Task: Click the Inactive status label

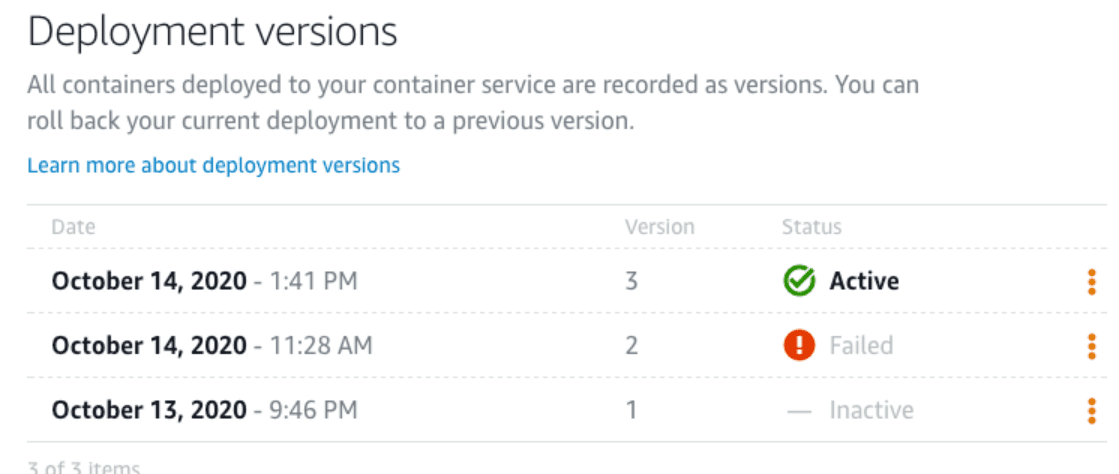Action: click(871, 410)
